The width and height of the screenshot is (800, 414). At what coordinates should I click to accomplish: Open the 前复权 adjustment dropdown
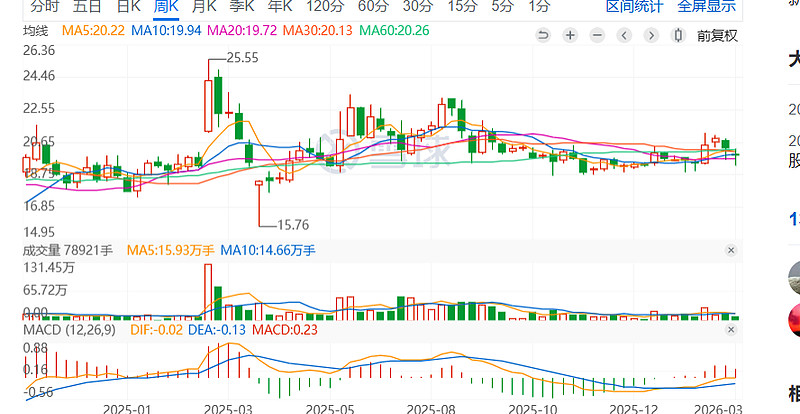pos(717,36)
